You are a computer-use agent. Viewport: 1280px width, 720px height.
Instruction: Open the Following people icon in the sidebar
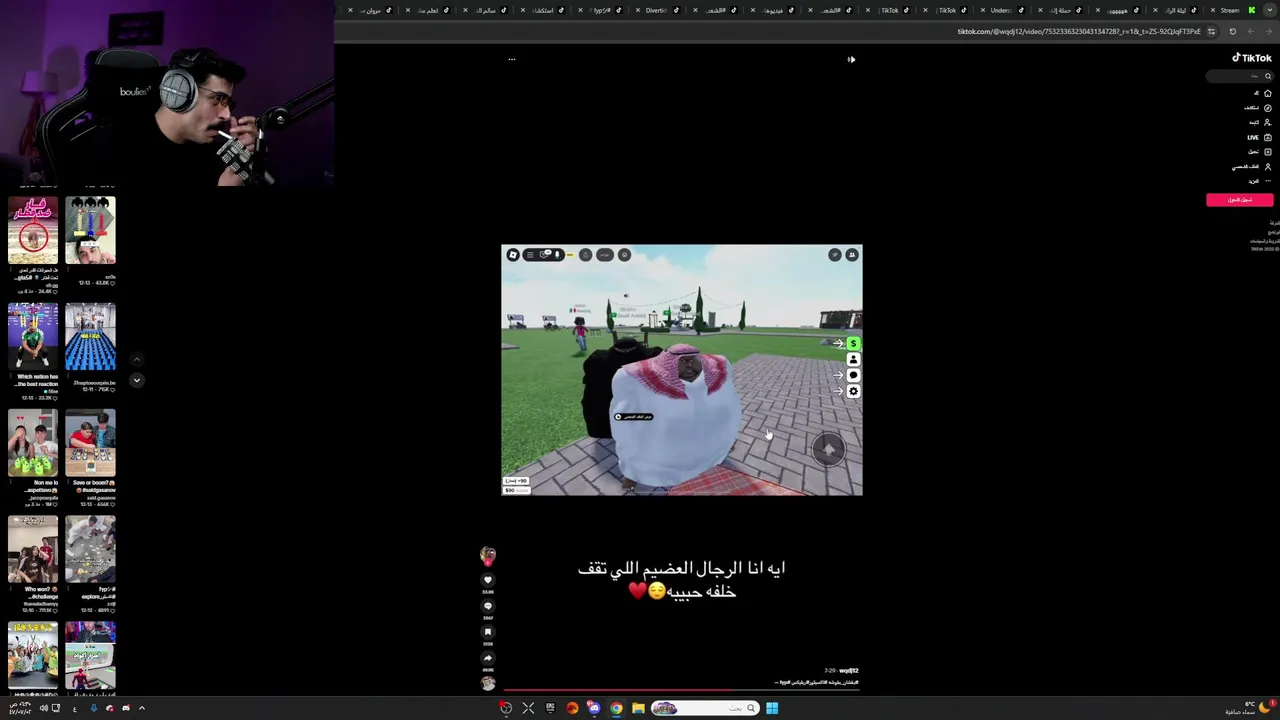click(x=1267, y=122)
